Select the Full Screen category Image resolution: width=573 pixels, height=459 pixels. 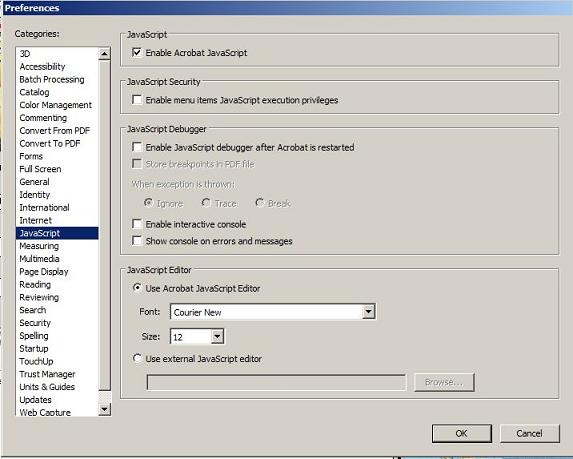57,169
